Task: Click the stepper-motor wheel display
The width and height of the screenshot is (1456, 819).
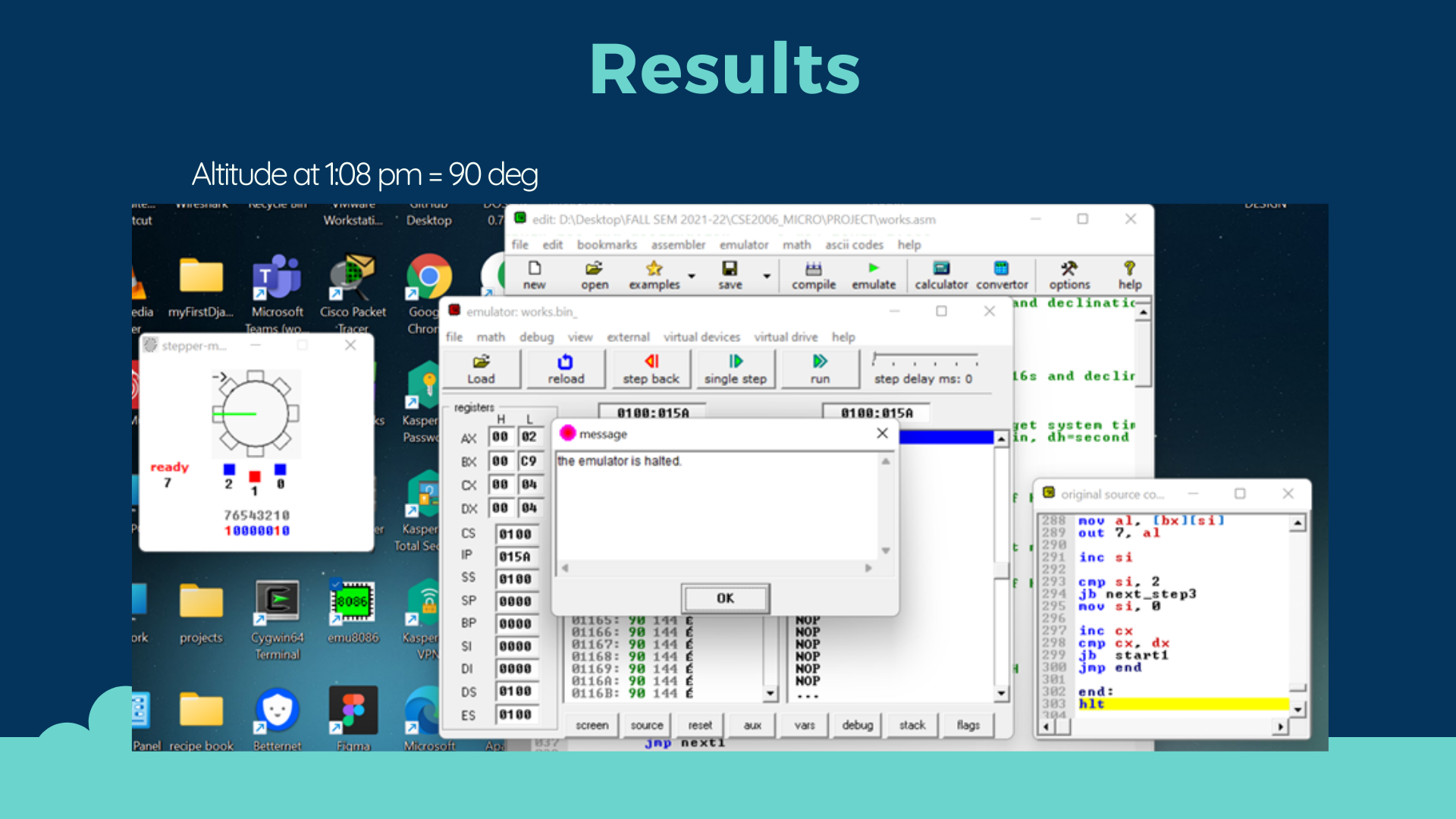Action: tap(256, 413)
